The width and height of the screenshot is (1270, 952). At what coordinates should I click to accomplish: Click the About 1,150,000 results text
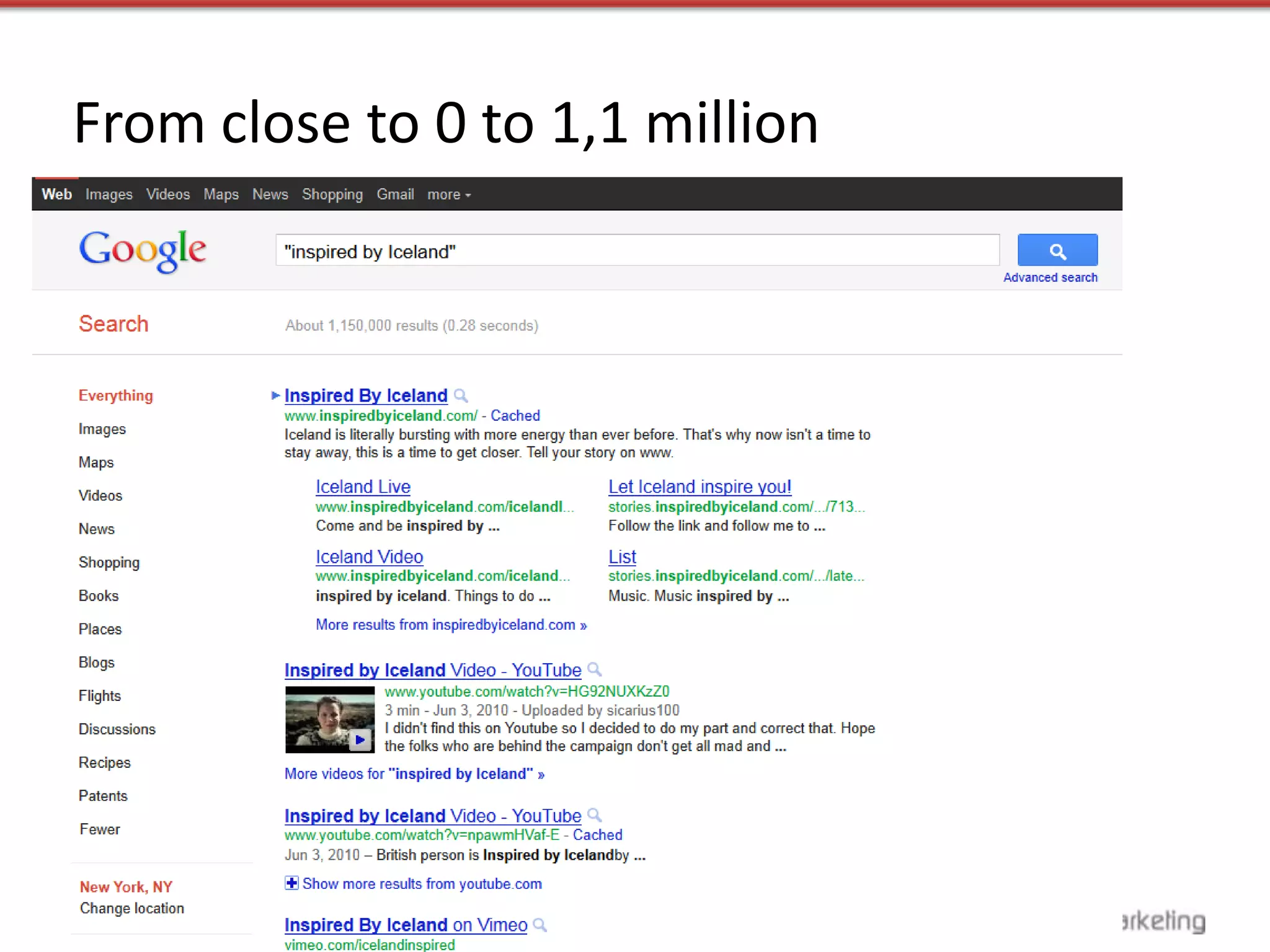tap(412, 326)
